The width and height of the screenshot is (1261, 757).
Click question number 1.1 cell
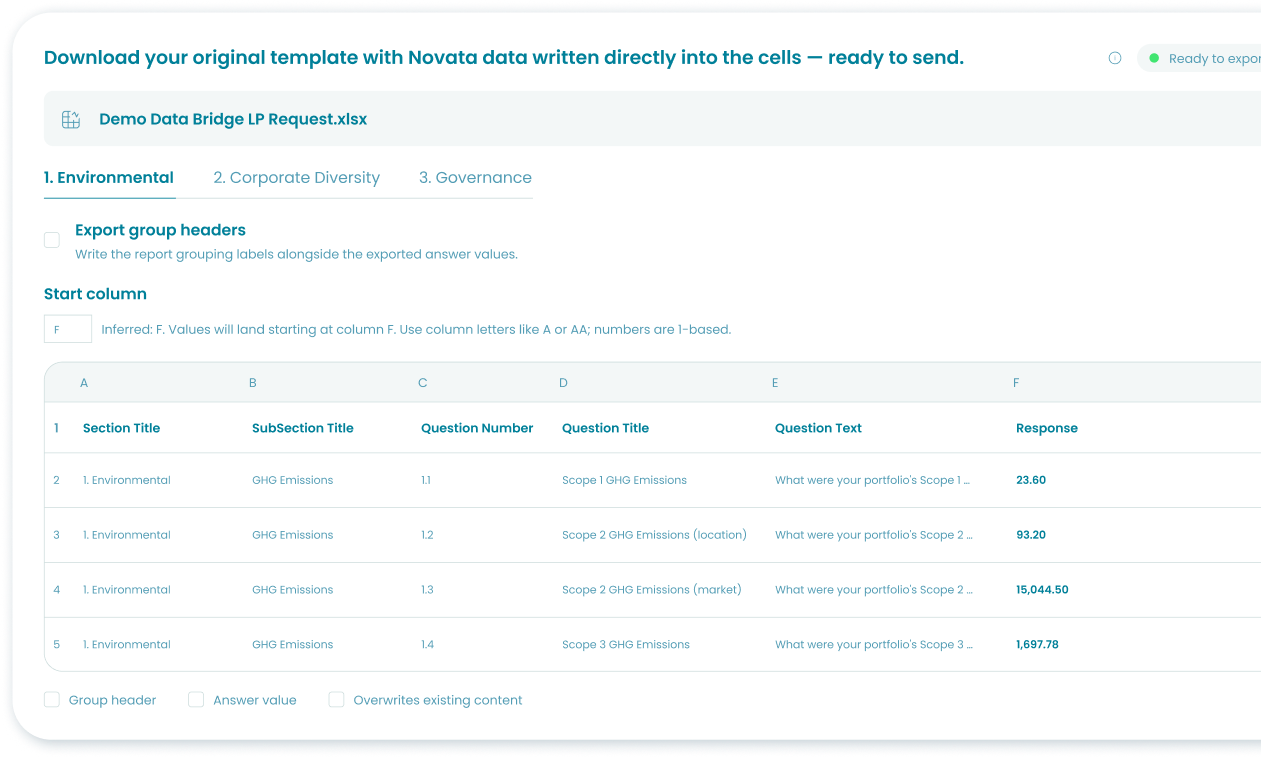(426, 480)
